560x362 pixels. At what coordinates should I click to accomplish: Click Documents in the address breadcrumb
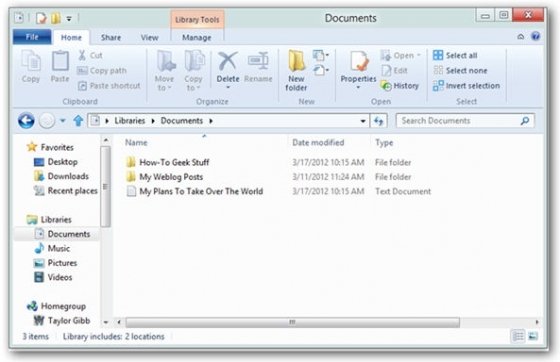181,121
